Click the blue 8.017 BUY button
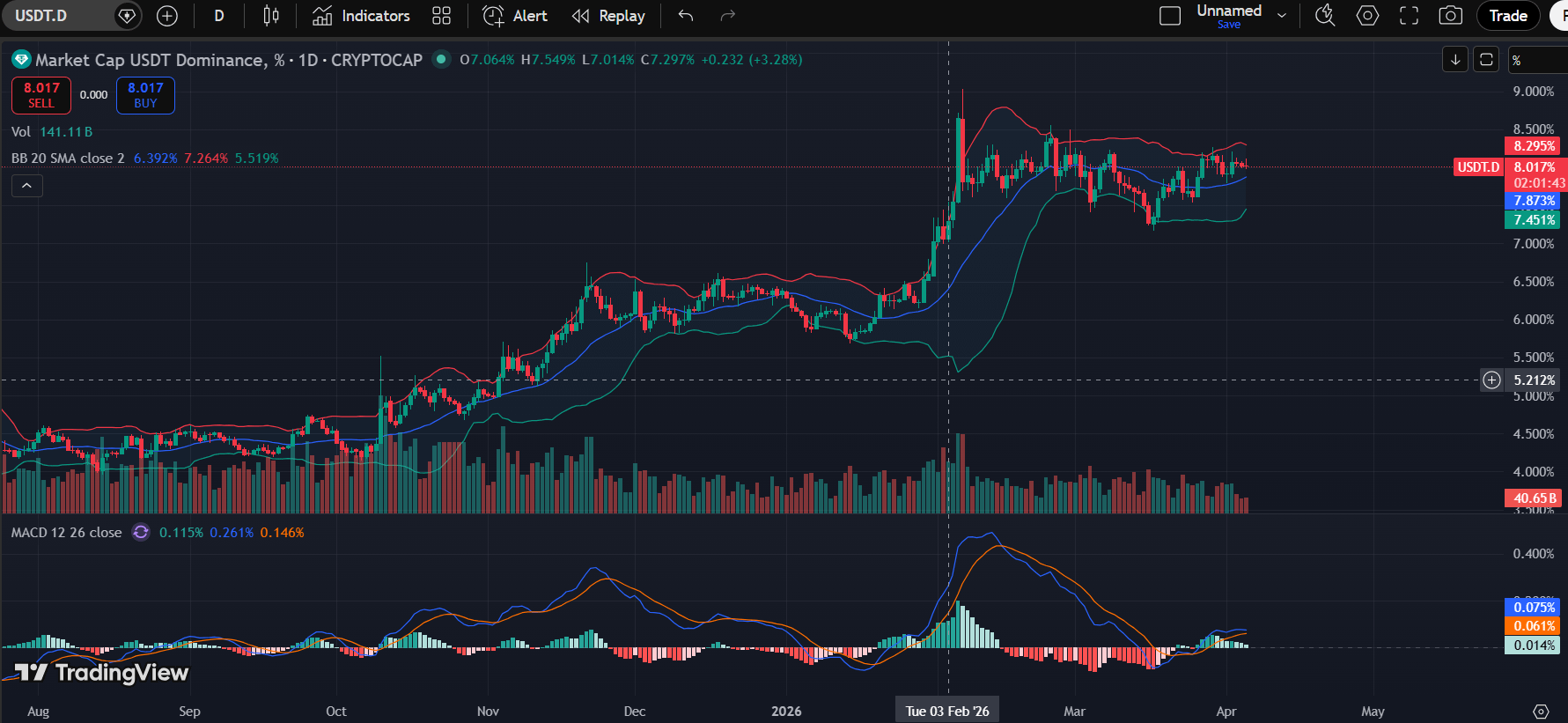1568x723 pixels. (x=145, y=95)
